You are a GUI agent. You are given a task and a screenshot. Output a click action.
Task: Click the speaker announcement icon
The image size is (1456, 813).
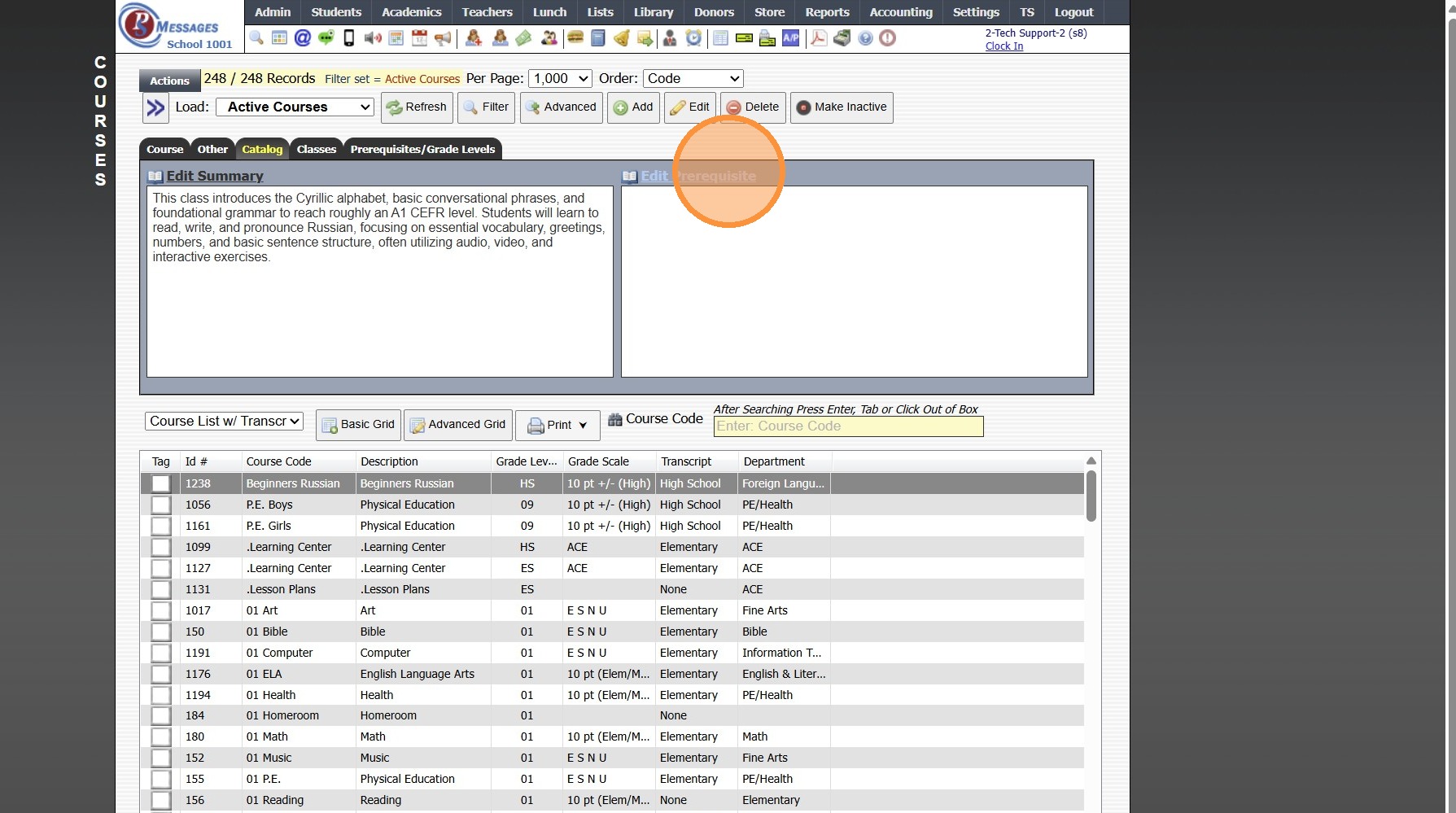(373, 37)
